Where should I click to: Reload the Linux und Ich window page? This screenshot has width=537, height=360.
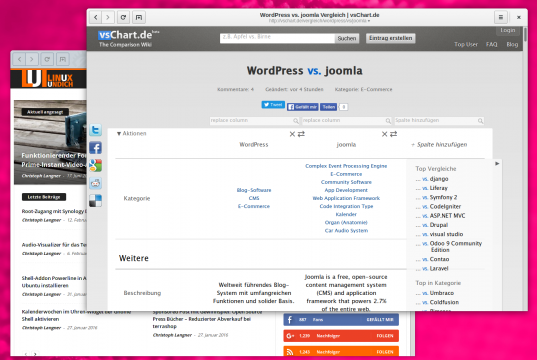click(47, 59)
